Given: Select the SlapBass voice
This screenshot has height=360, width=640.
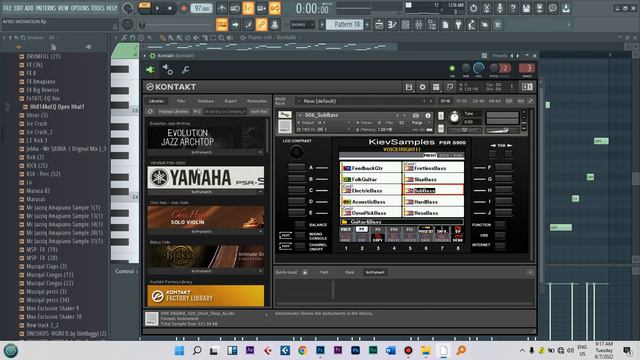Looking at the screenshot, I should tap(433, 179).
